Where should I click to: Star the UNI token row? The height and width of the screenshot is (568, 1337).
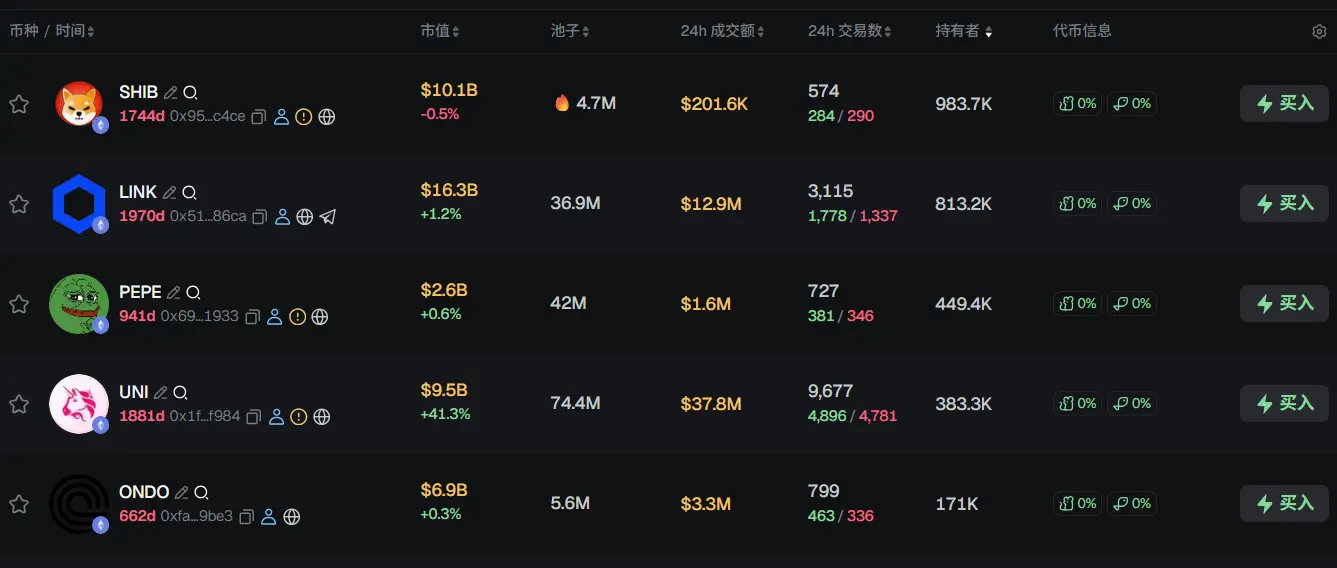tap(19, 404)
